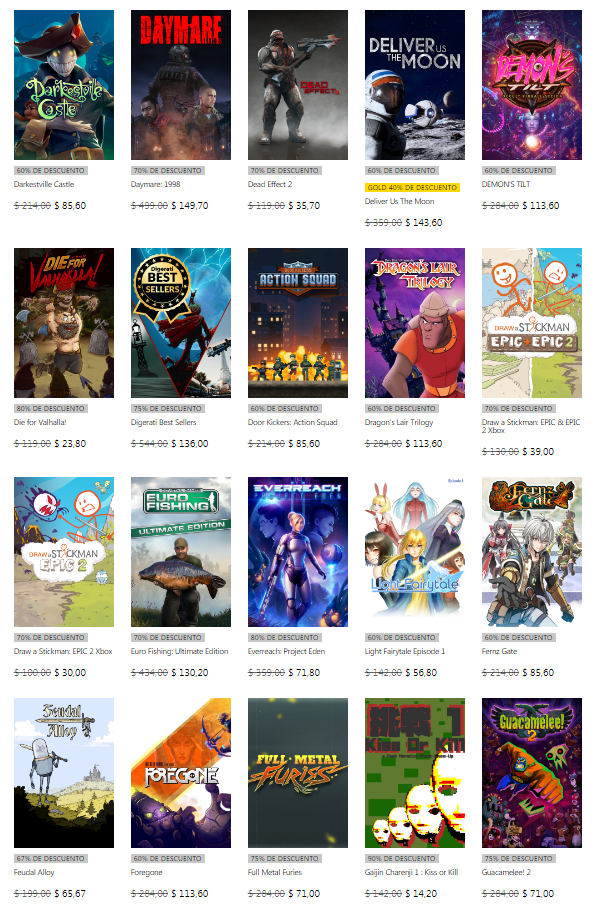Click the Gaijin Charenji 1 : Kiss or Kill title
599x907 pixels.
coord(411,872)
